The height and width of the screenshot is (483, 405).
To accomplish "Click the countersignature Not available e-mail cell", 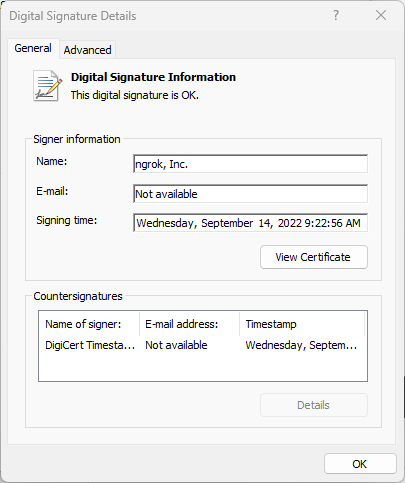I will [176, 345].
